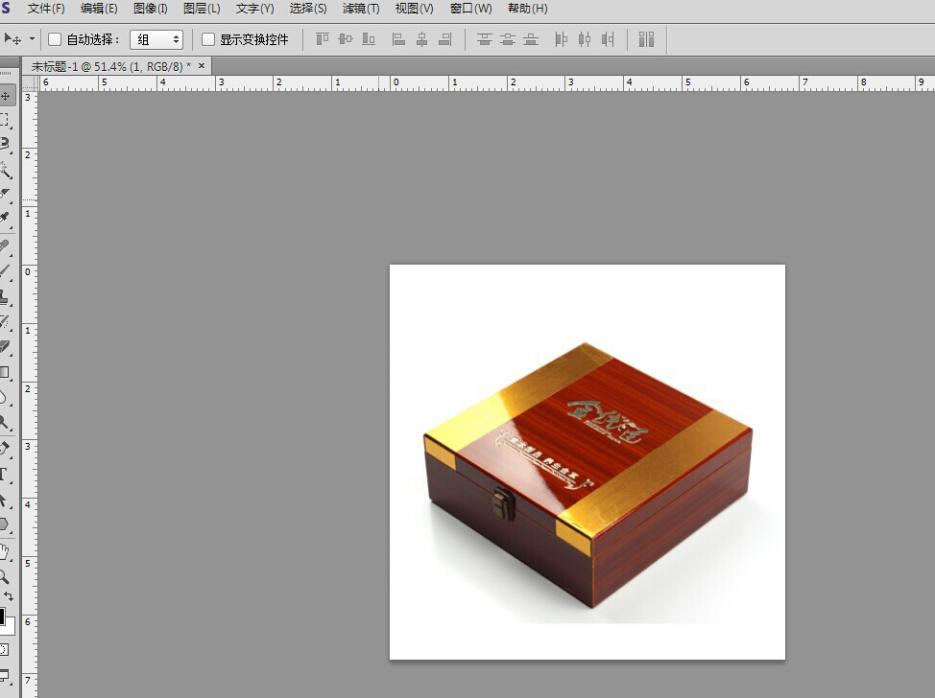Select the Move tool in toolbox
The height and width of the screenshot is (698, 935).
pos(6,96)
